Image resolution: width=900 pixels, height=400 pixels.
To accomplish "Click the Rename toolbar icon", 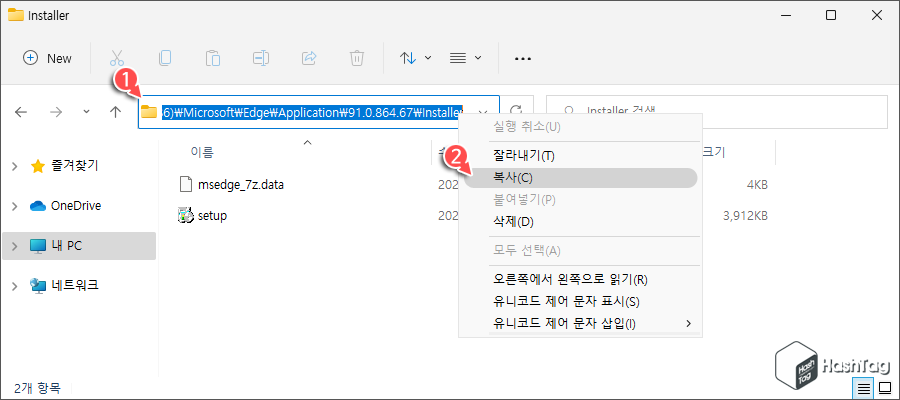I will point(261,58).
